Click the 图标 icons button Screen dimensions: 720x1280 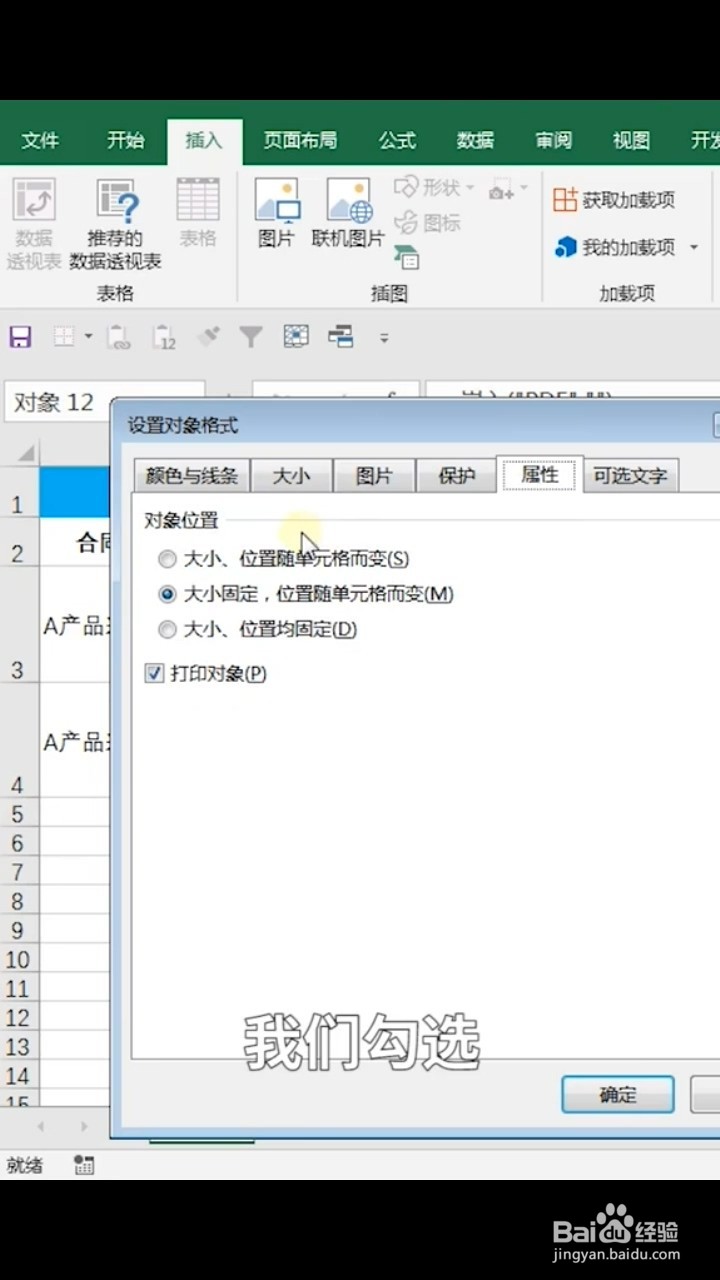pyautogui.click(x=427, y=223)
